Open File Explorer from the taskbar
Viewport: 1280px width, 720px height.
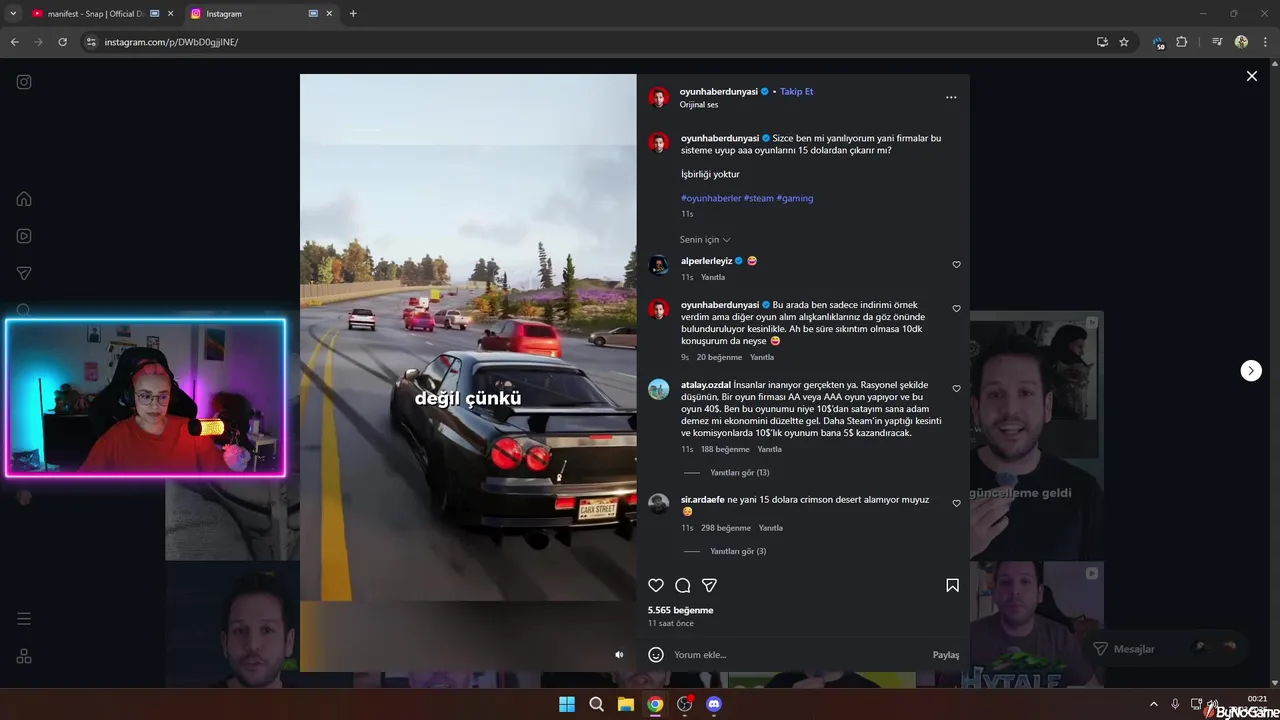pos(625,704)
